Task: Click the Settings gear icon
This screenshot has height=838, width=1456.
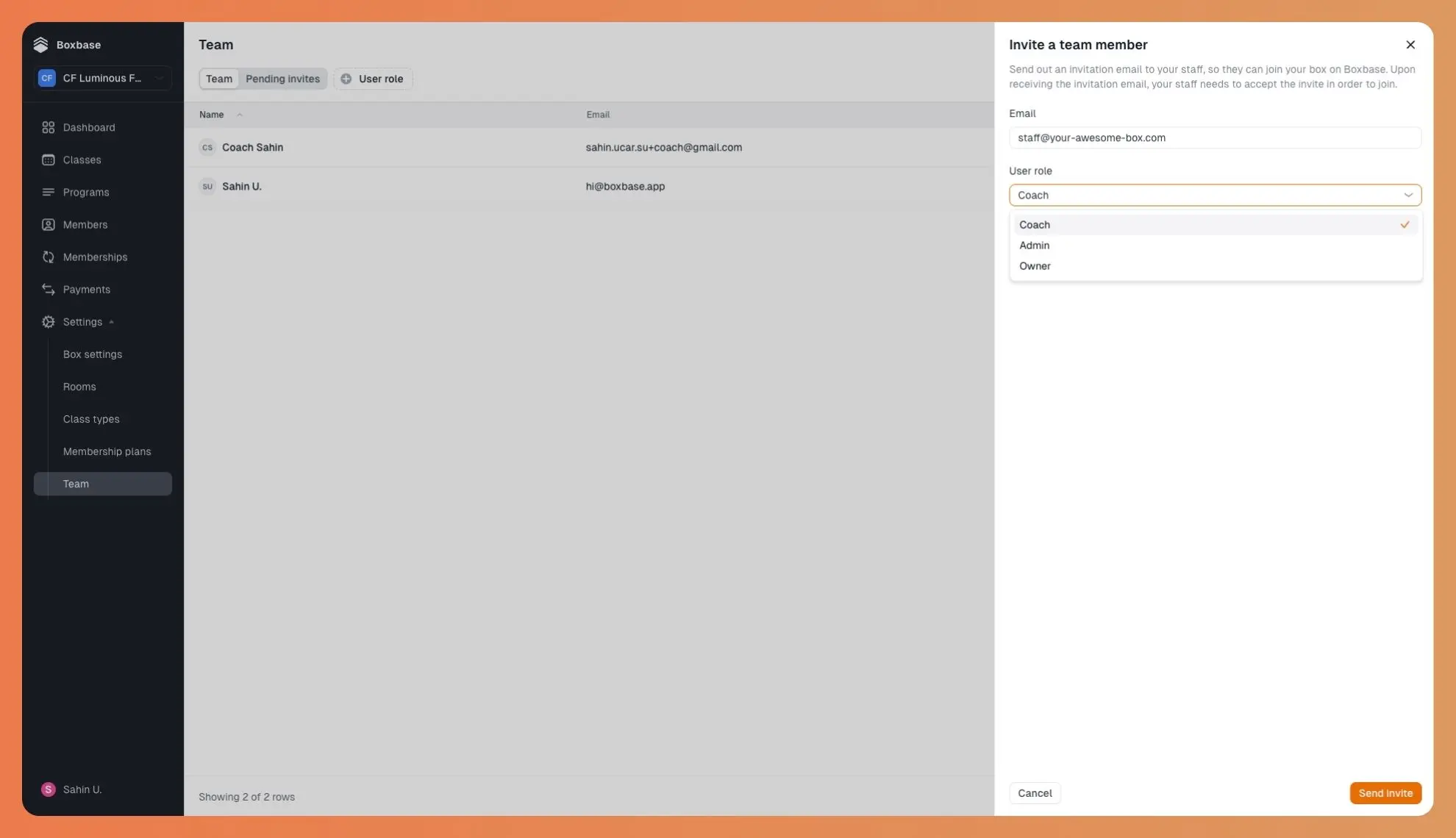Action: pos(49,321)
